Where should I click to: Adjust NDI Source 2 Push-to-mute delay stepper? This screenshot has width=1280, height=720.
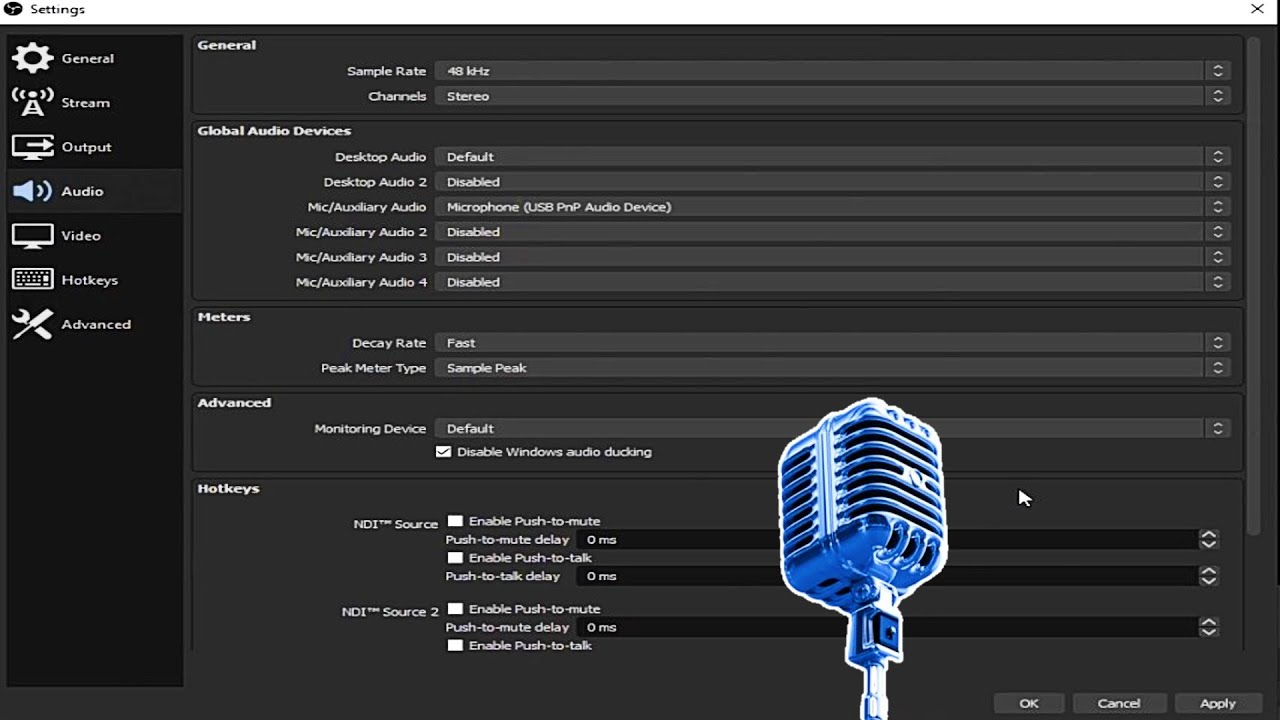(1208, 628)
